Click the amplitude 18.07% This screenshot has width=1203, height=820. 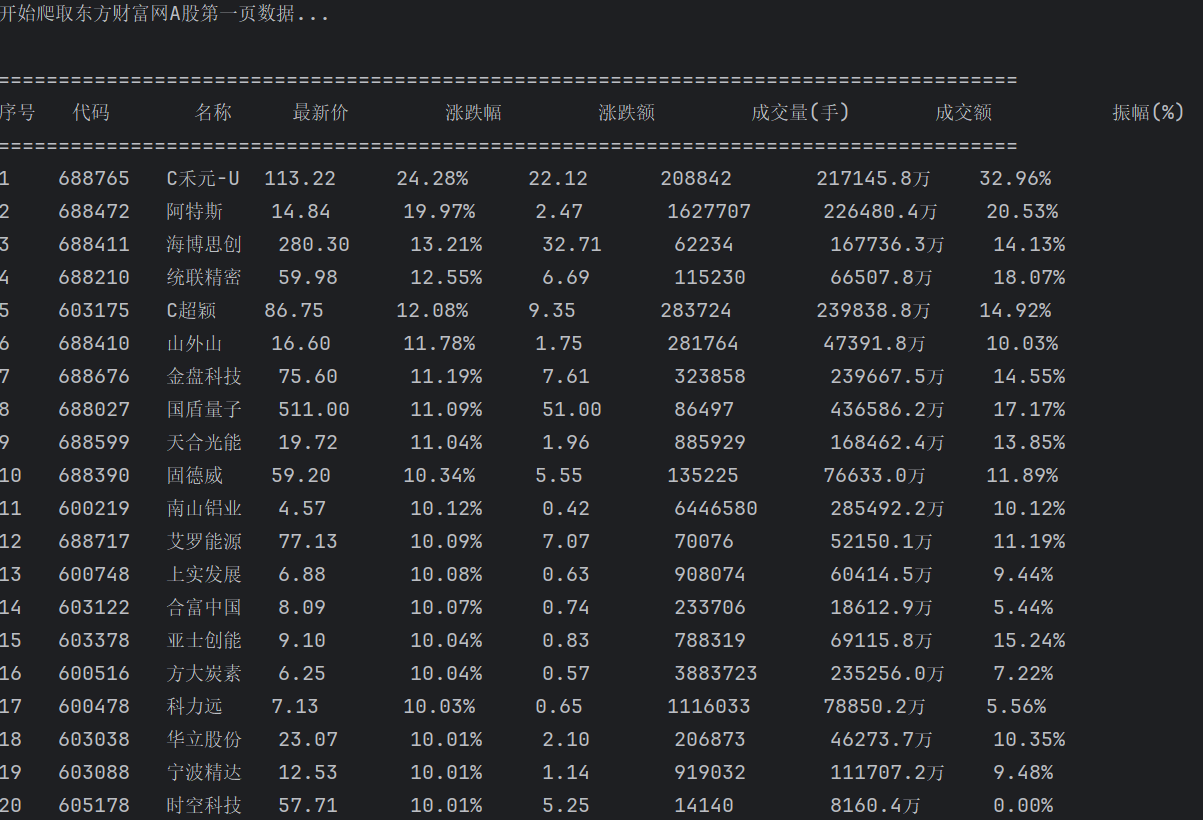point(1029,278)
